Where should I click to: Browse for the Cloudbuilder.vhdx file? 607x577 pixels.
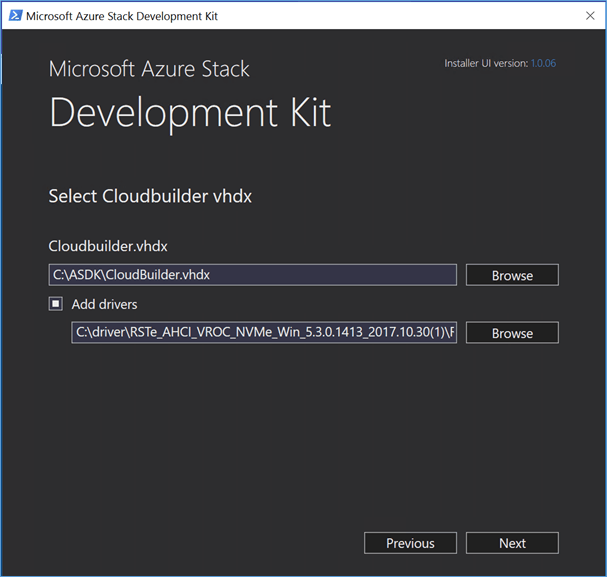tap(512, 275)
